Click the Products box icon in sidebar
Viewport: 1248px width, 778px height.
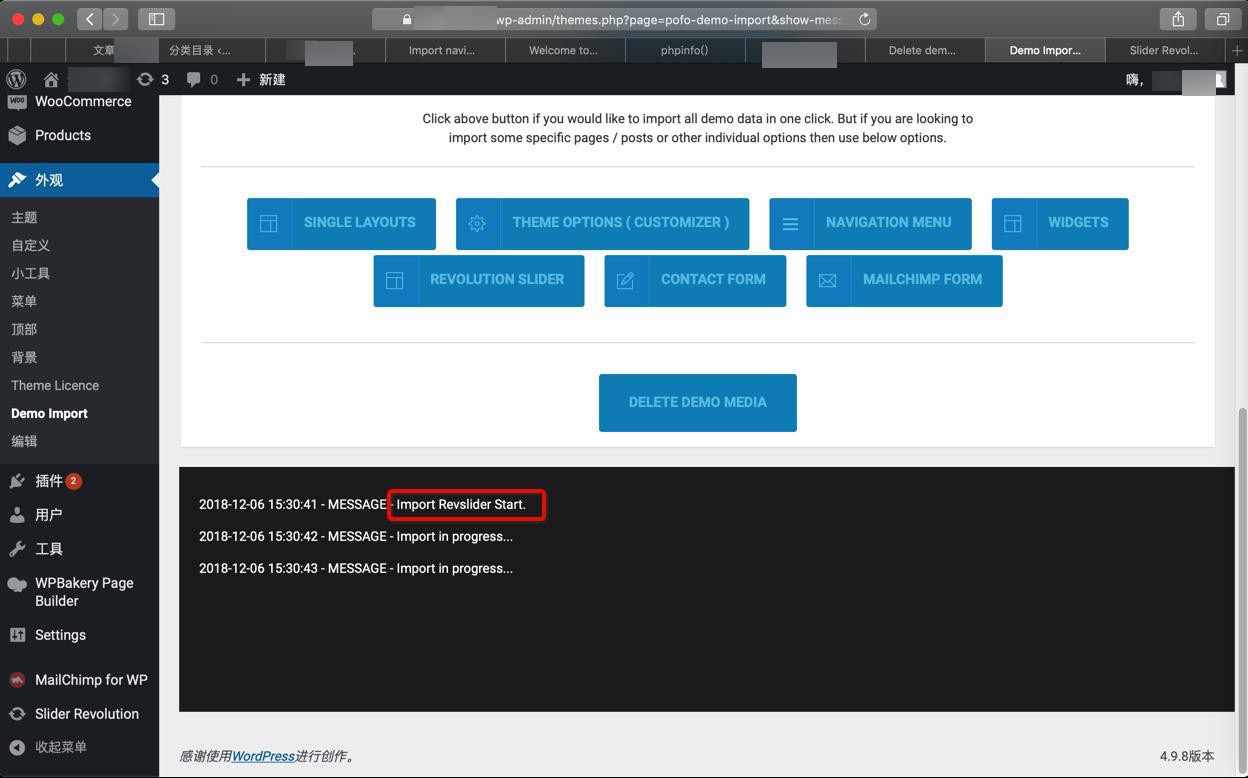(17, 135)
